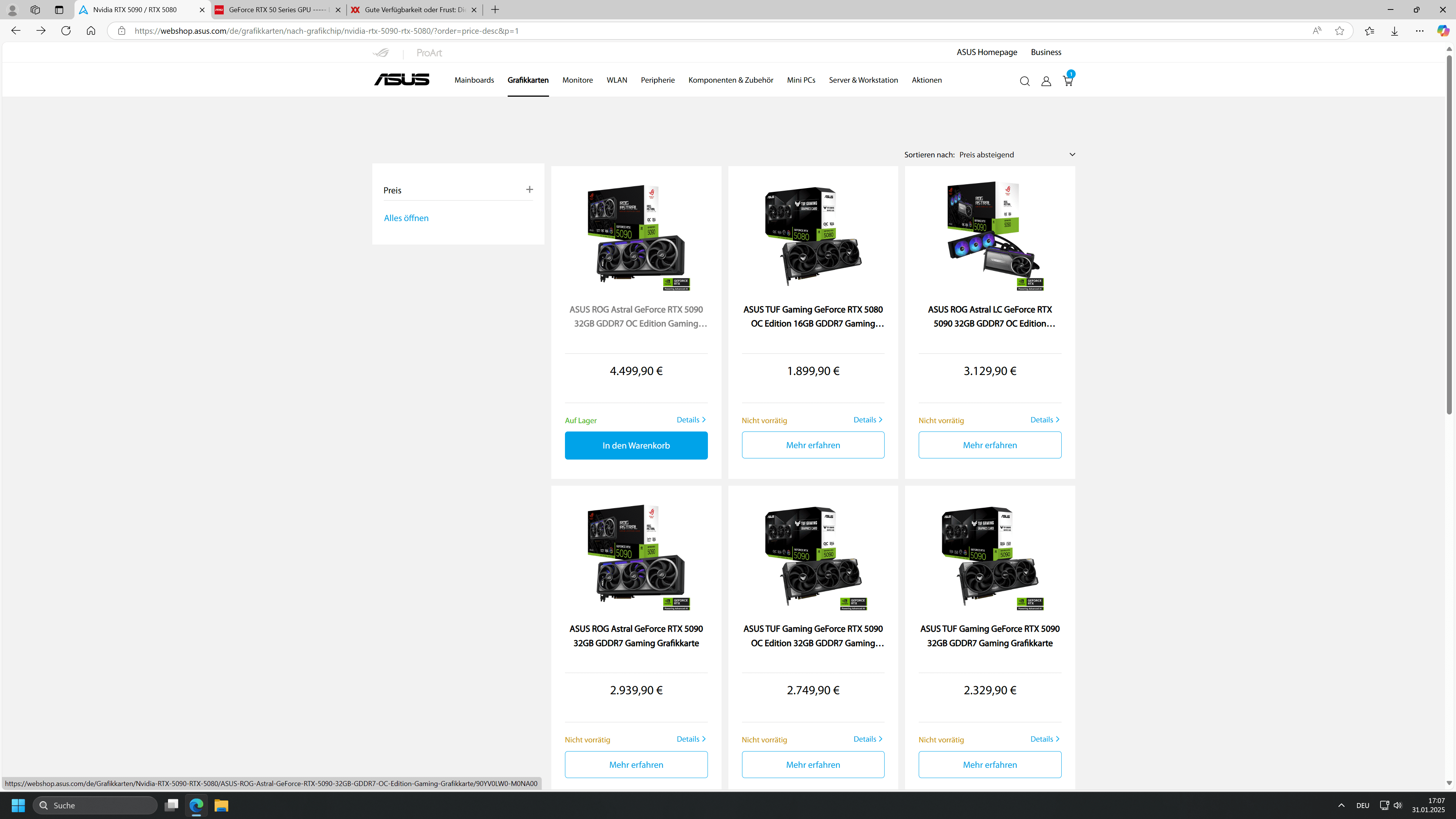The height and width of the screenshot is (819, 1456).
Task: Click Mehr erfahren for 2.939,90 € card
Action: (x=636, y=764)
